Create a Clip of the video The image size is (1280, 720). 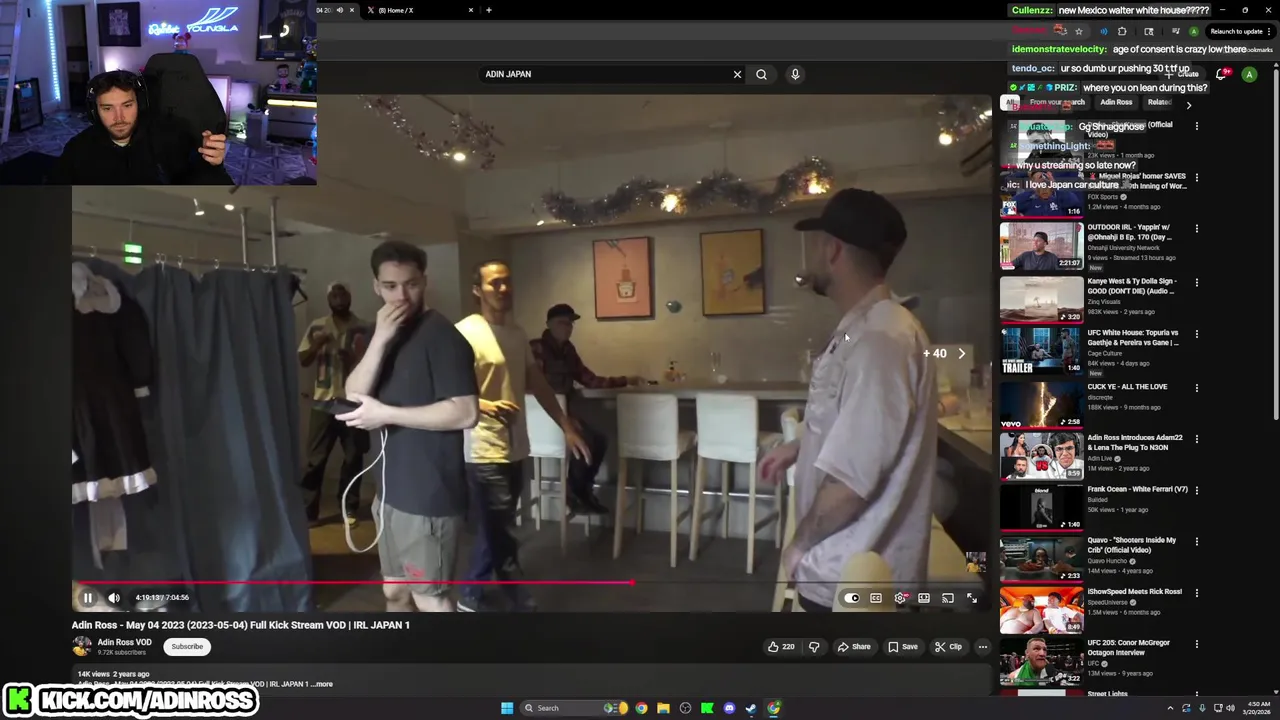pyautogui.click(x=948, y=647)
